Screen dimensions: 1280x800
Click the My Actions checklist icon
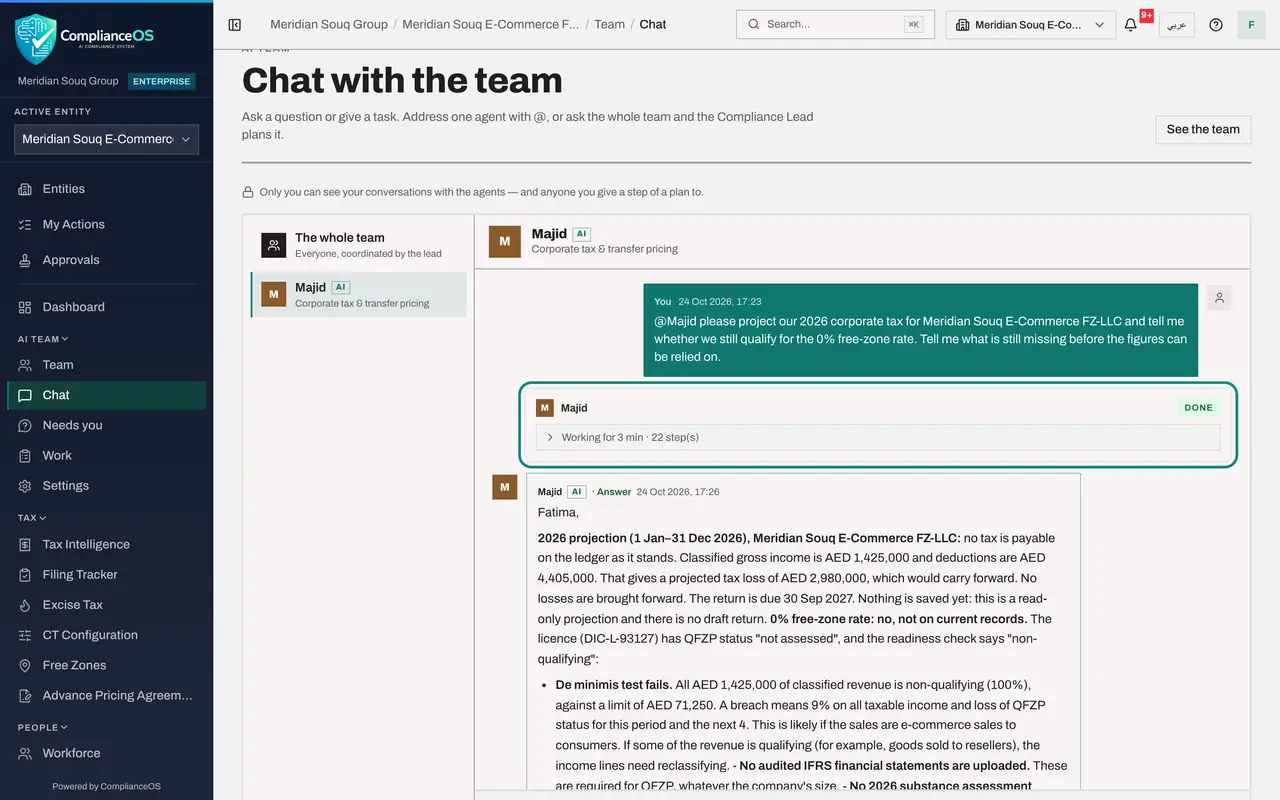(x=25, y=225)
